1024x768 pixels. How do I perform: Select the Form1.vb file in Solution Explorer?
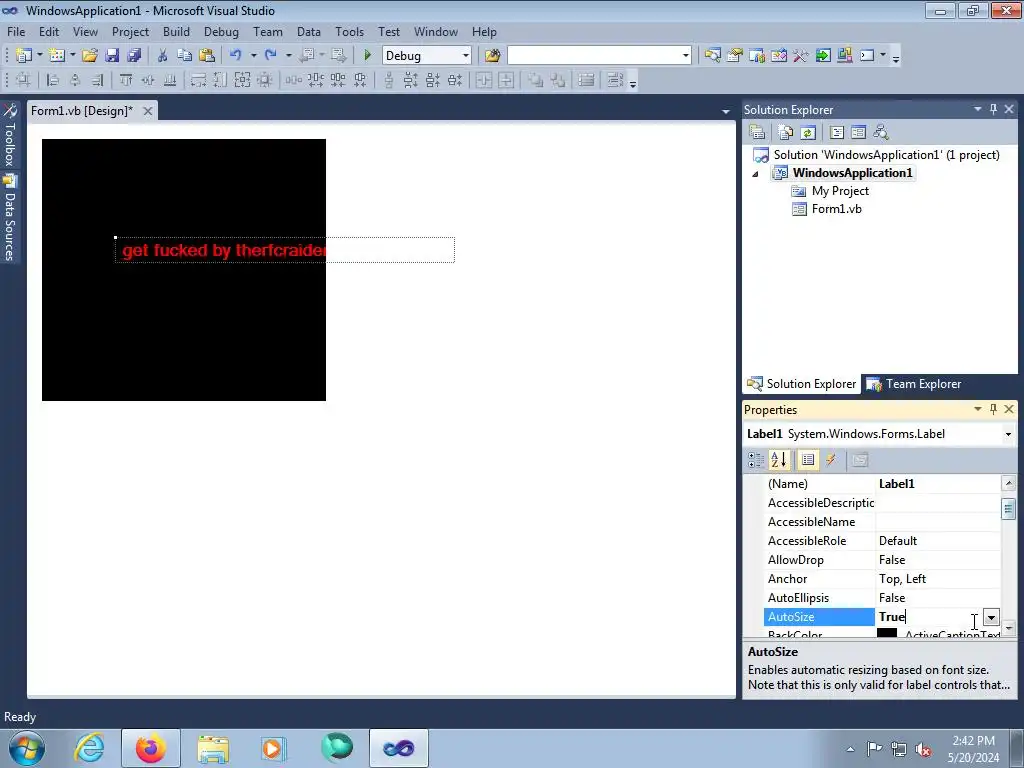[x=836, y=209]
